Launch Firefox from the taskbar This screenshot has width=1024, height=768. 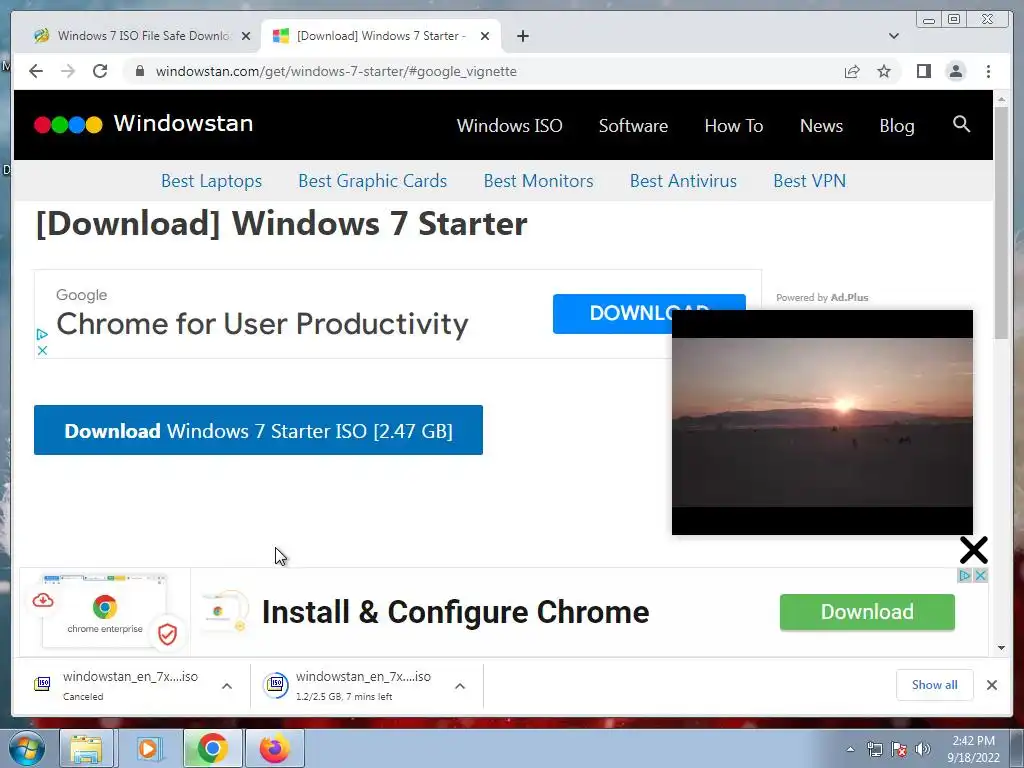[x=274, y=748]
